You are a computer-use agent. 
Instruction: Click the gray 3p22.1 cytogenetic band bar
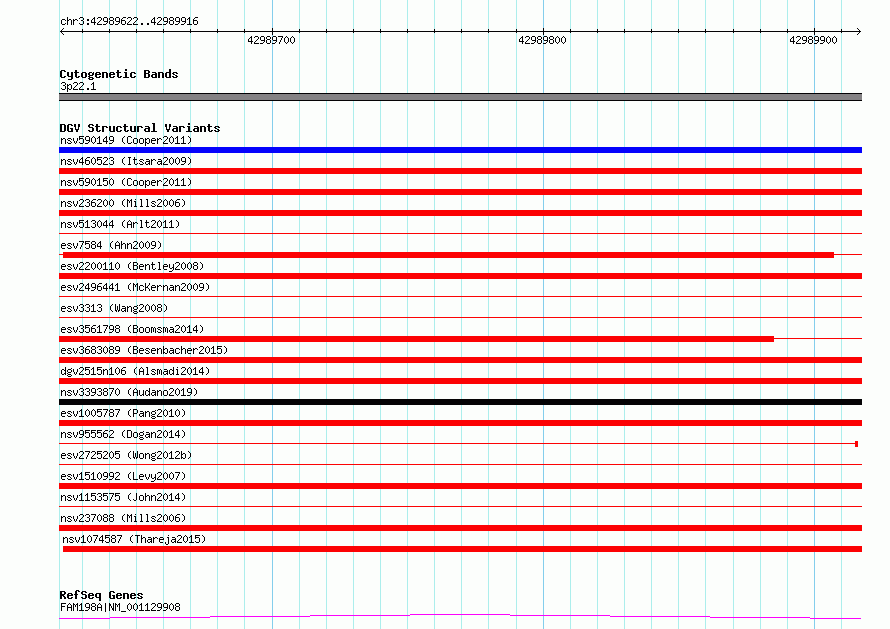[x=460, y=97]
